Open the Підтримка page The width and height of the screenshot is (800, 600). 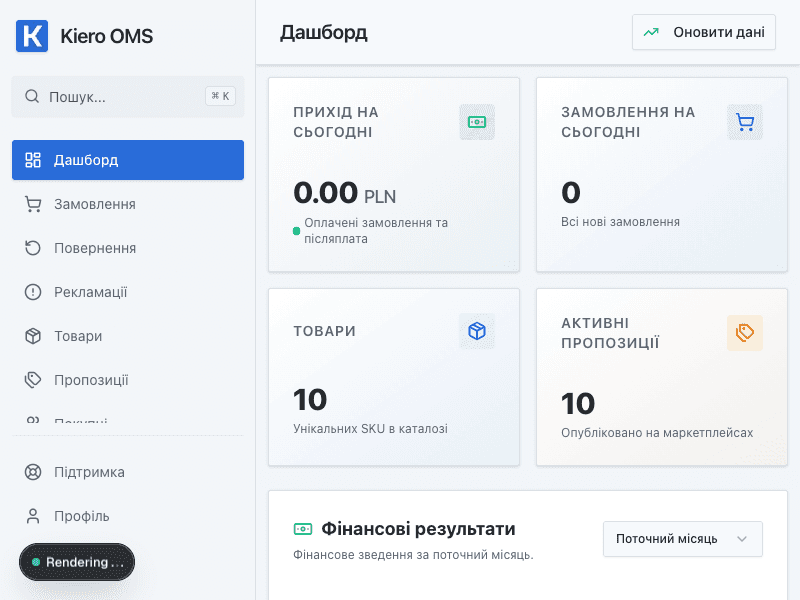pyautogui.click(x=128, y=472)
